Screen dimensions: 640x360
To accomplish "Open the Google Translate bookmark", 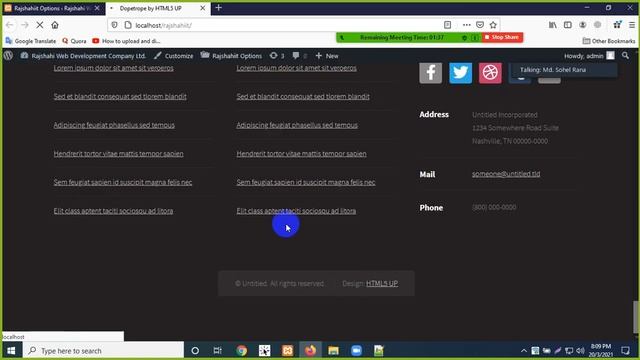I will [x=31, y=41].
